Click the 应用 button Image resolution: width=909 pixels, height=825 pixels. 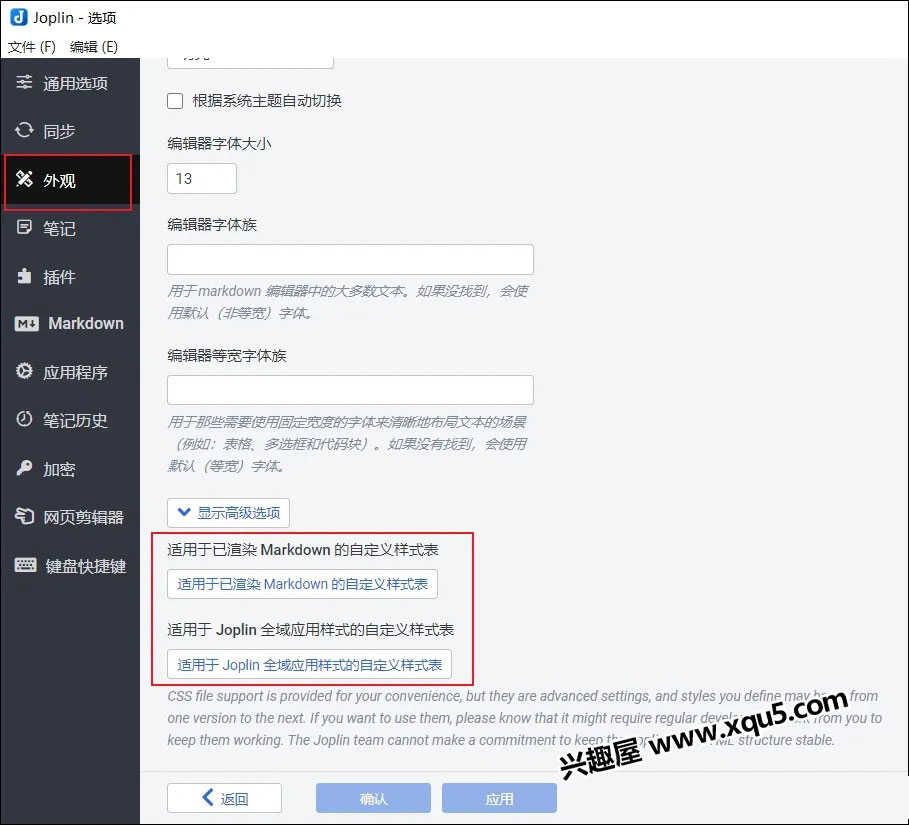point(499,798)
